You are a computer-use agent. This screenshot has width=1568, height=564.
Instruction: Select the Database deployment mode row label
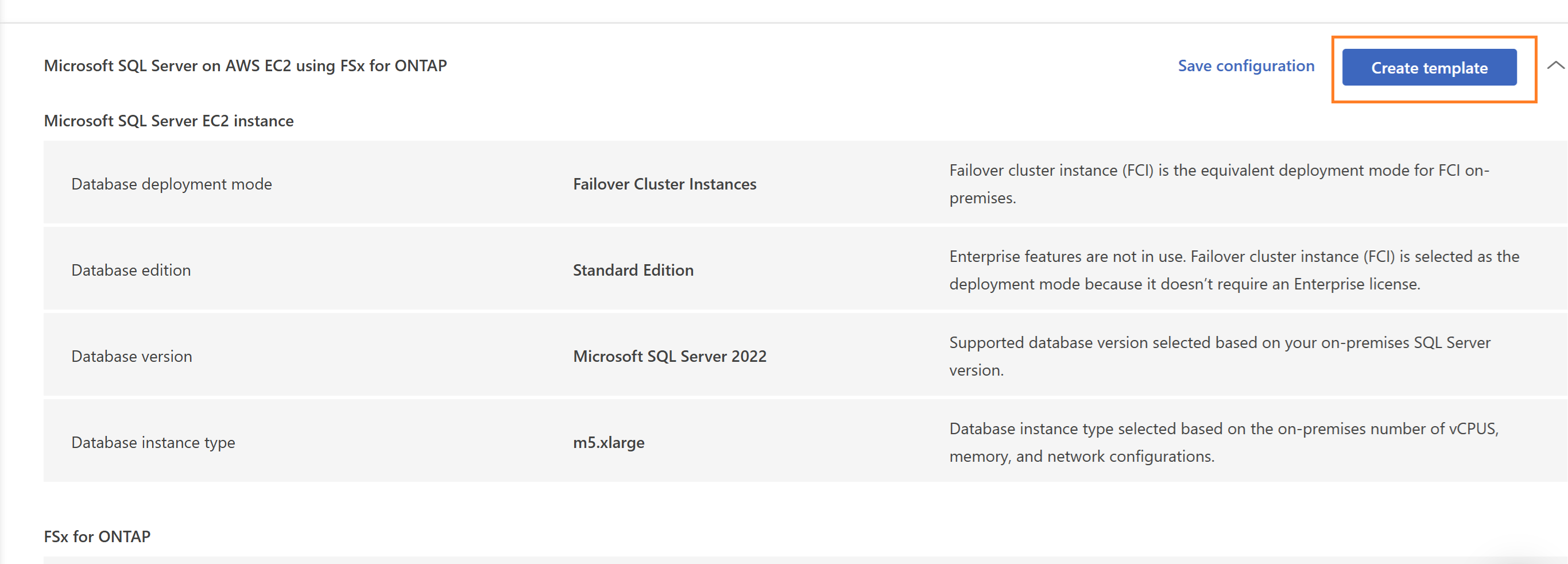click(172, 184)
